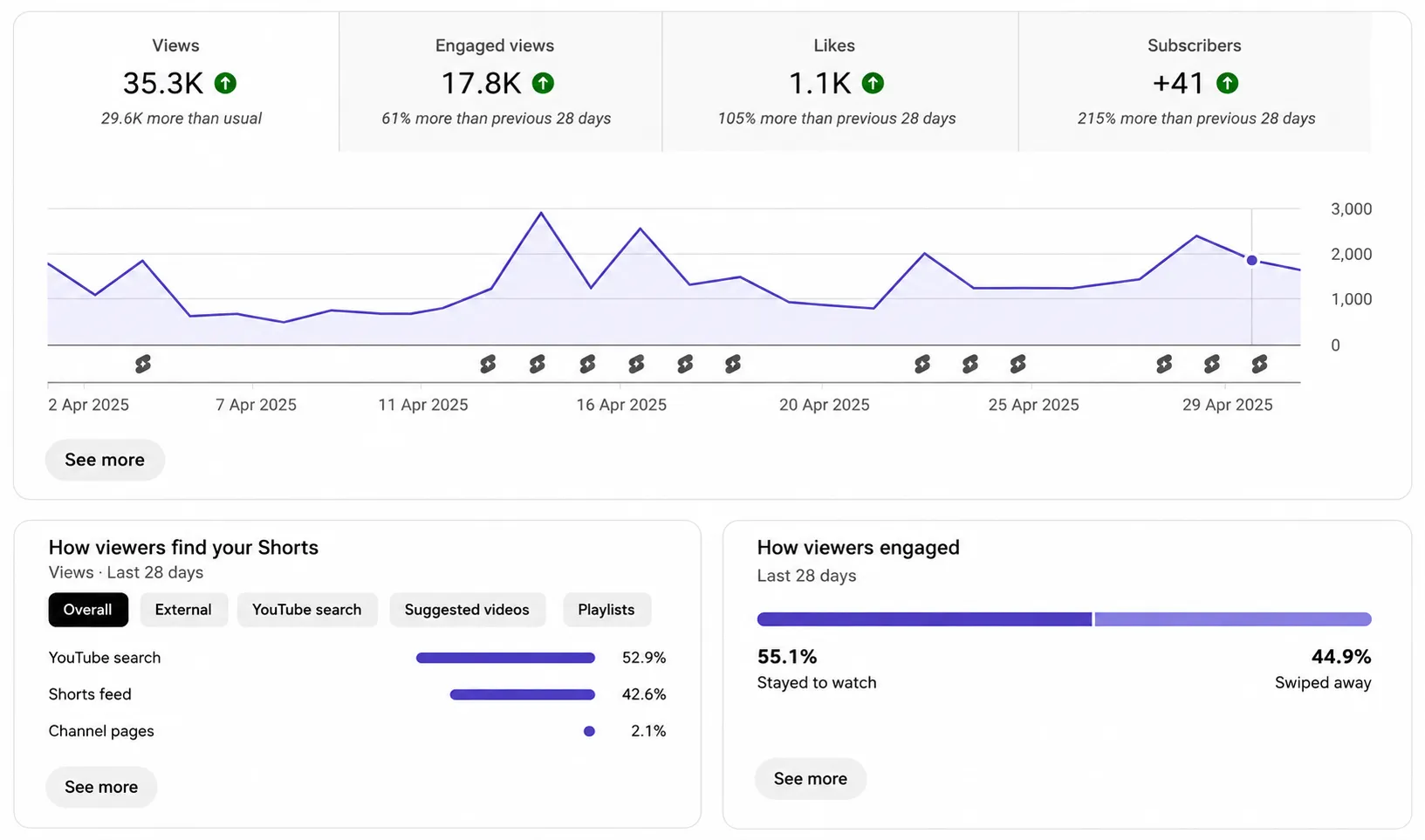Click the 16 Apr 2025 date label

[621, 405]
